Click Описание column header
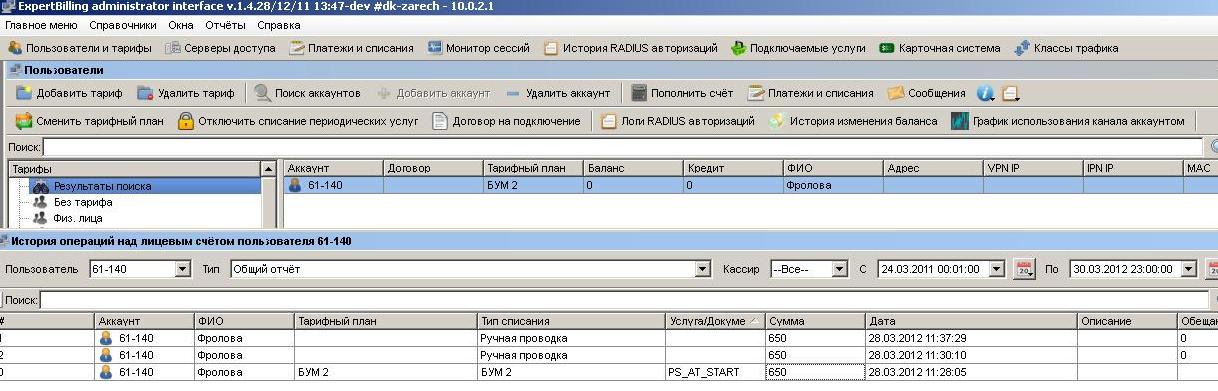 1127,321
